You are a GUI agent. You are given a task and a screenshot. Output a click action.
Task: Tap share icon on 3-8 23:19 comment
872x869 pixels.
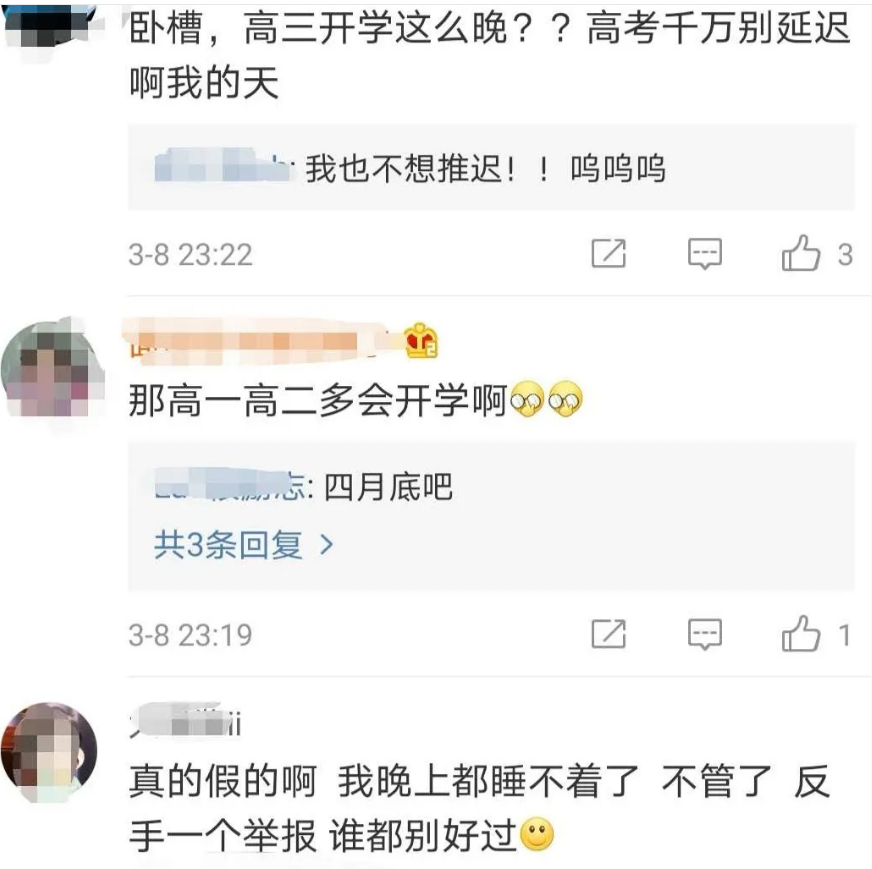[608, 634]
